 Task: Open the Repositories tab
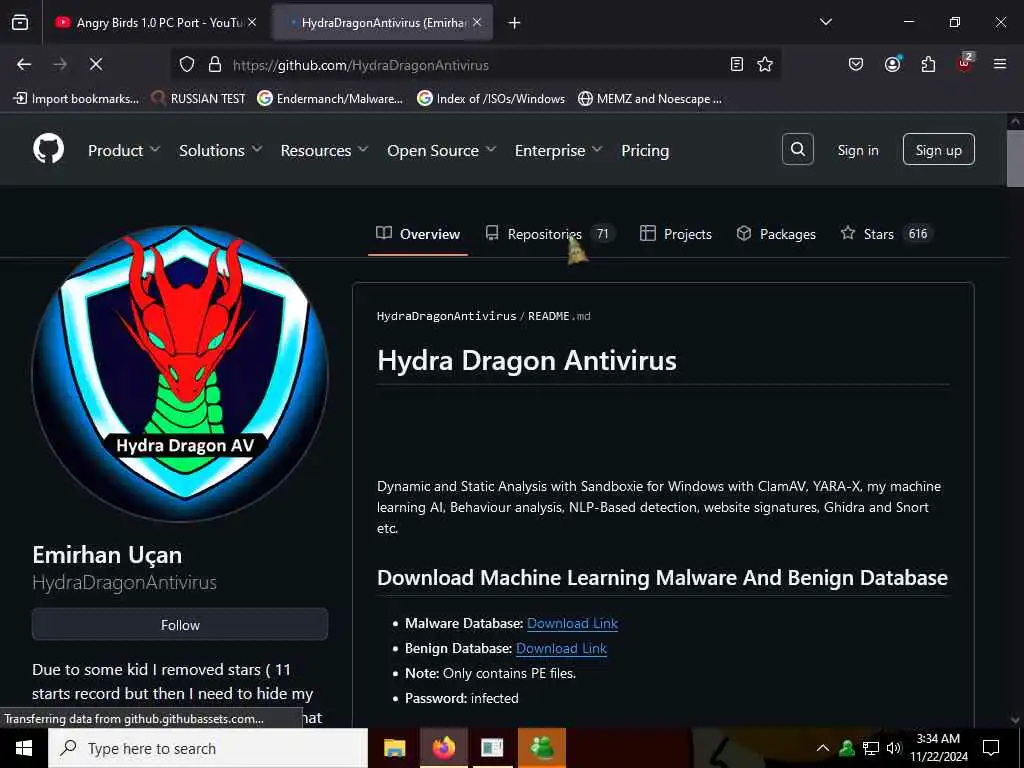pyautogui.click(x=549, y=234)
